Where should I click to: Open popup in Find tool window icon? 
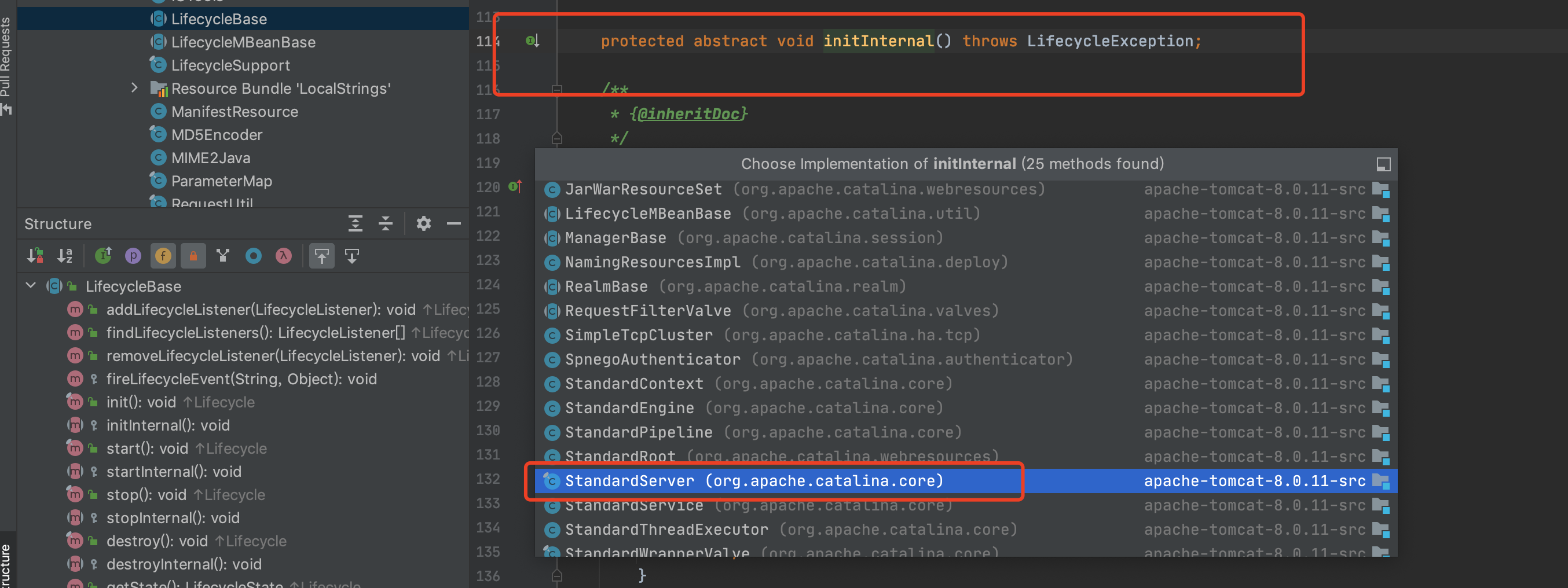(1383, 164)
